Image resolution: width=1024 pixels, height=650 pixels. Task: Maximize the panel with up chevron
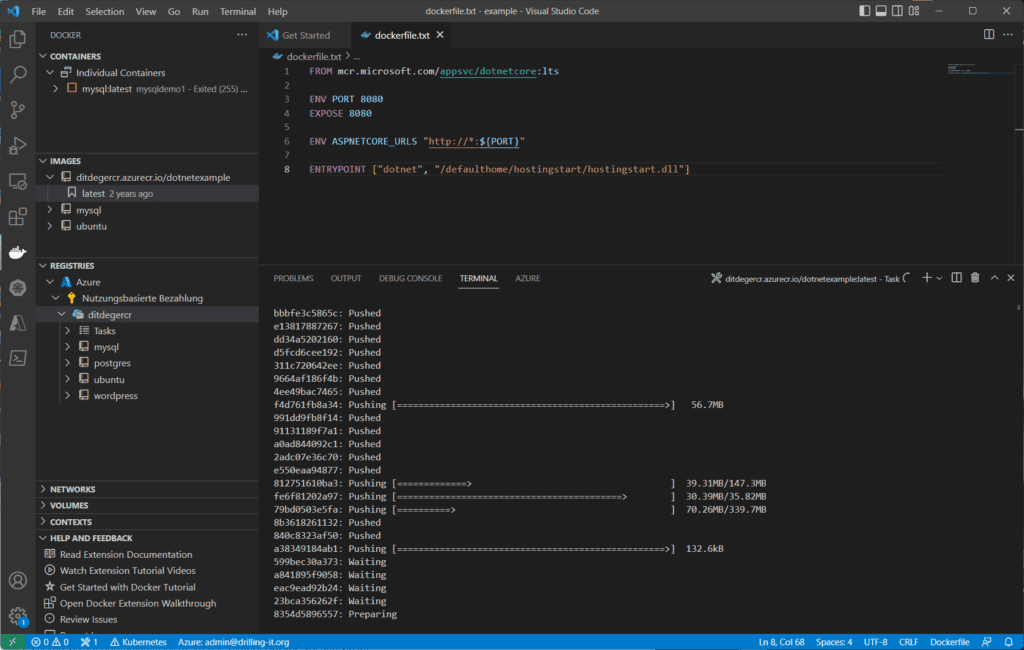click(x=994, y=278)
